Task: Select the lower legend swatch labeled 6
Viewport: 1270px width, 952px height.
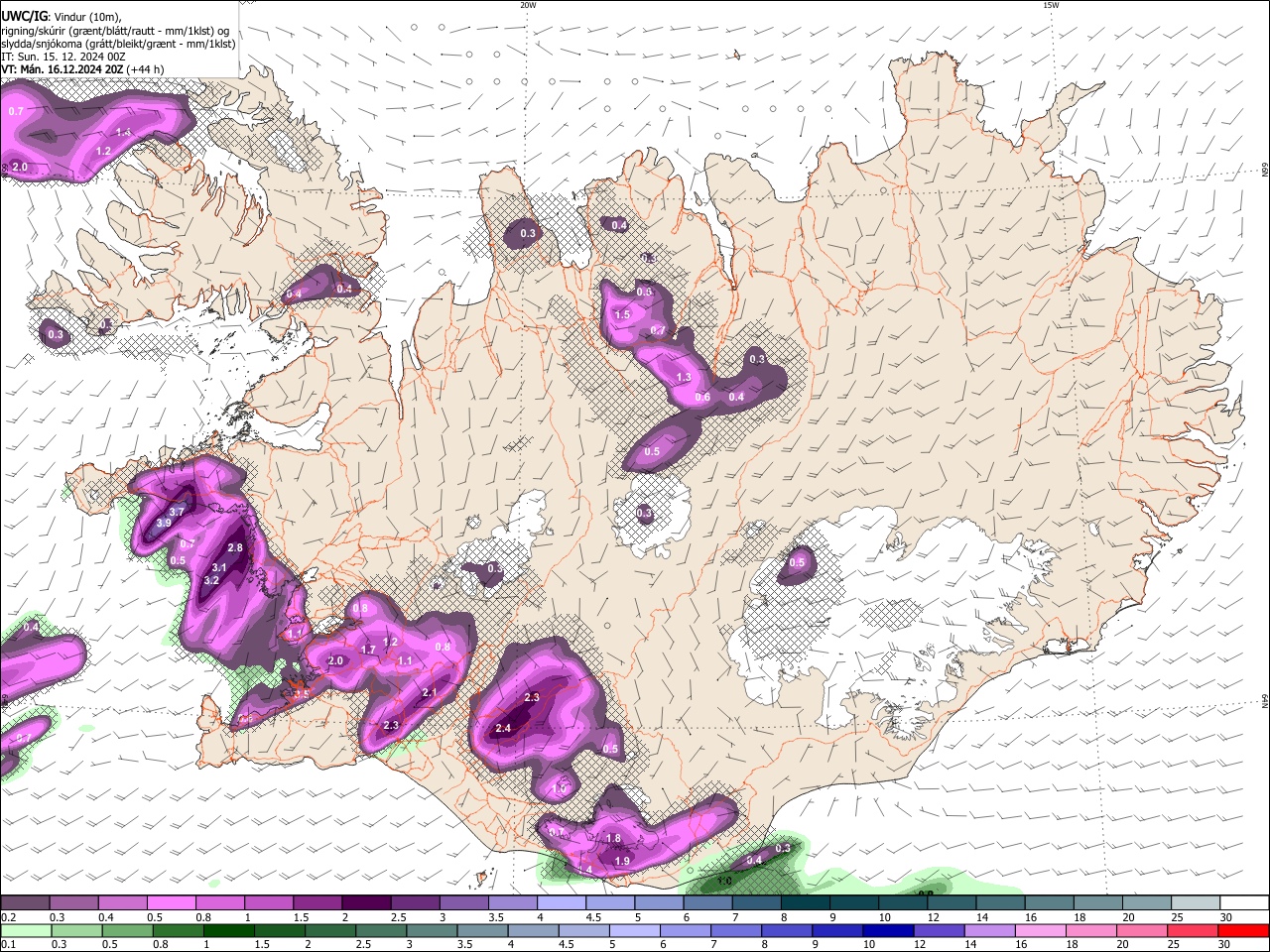Action: 686,930
